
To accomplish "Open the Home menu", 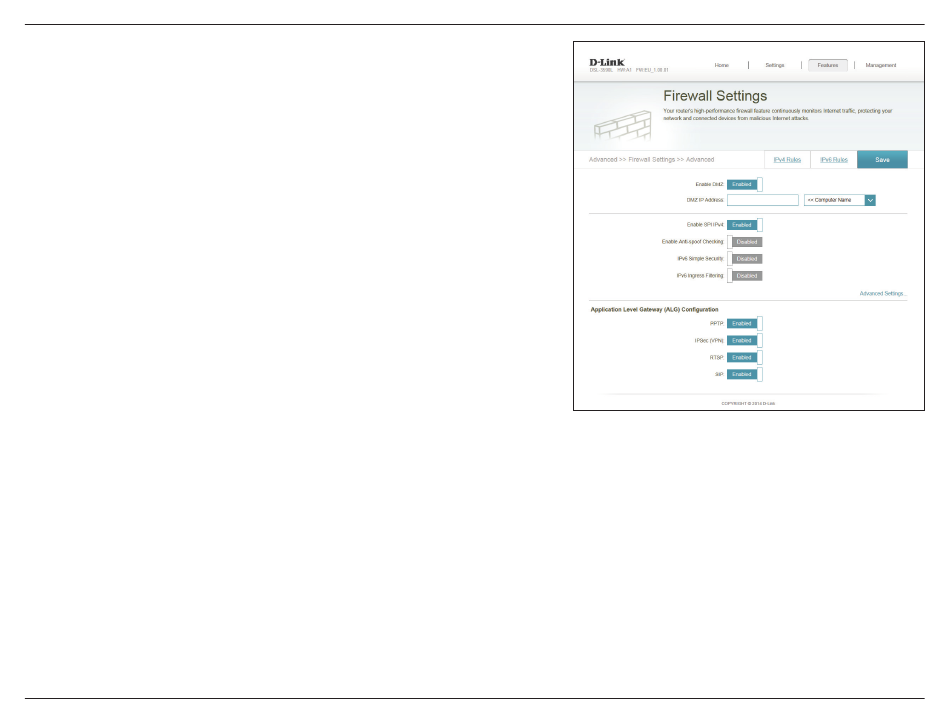I will coord(721,65).
